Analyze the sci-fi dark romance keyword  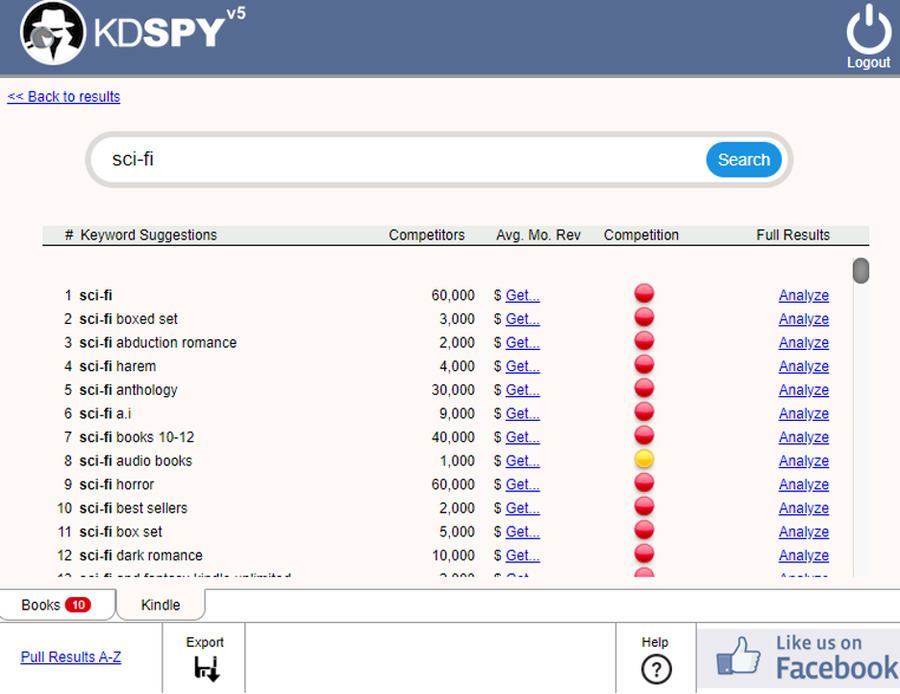point(803,555)
